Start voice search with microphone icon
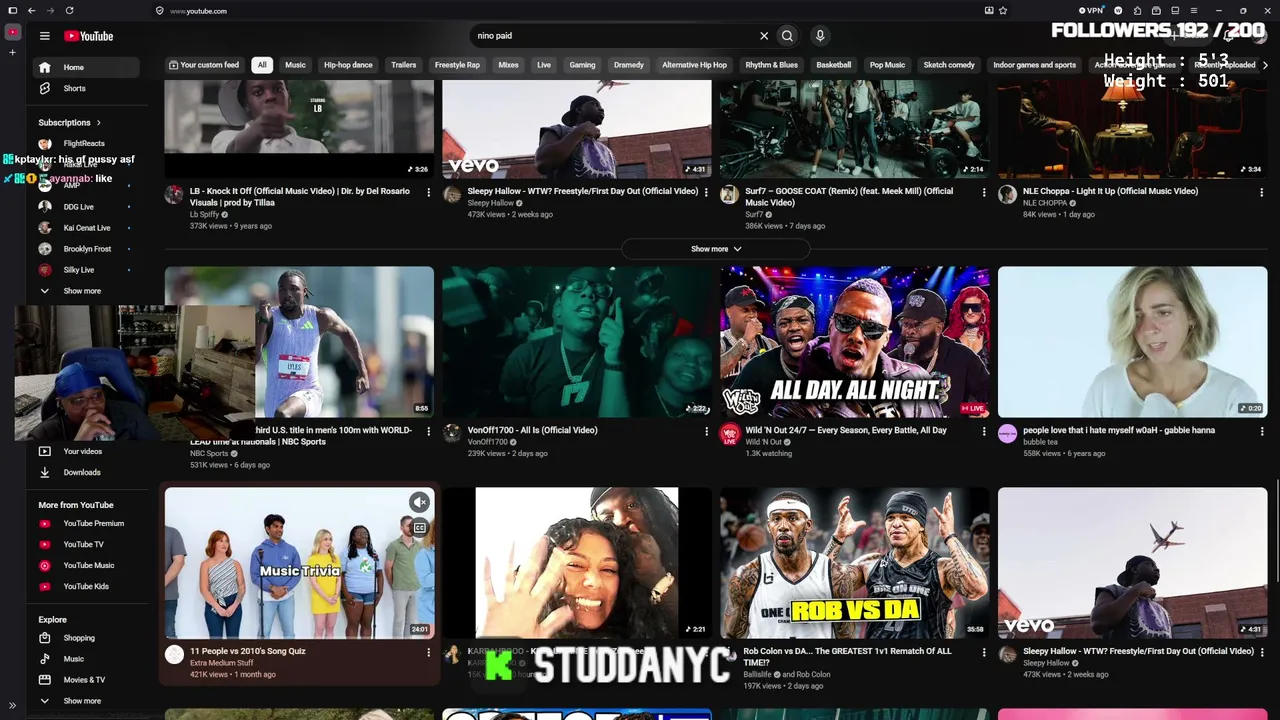The width and height of the screenshot is (1280, 720). 820,36
